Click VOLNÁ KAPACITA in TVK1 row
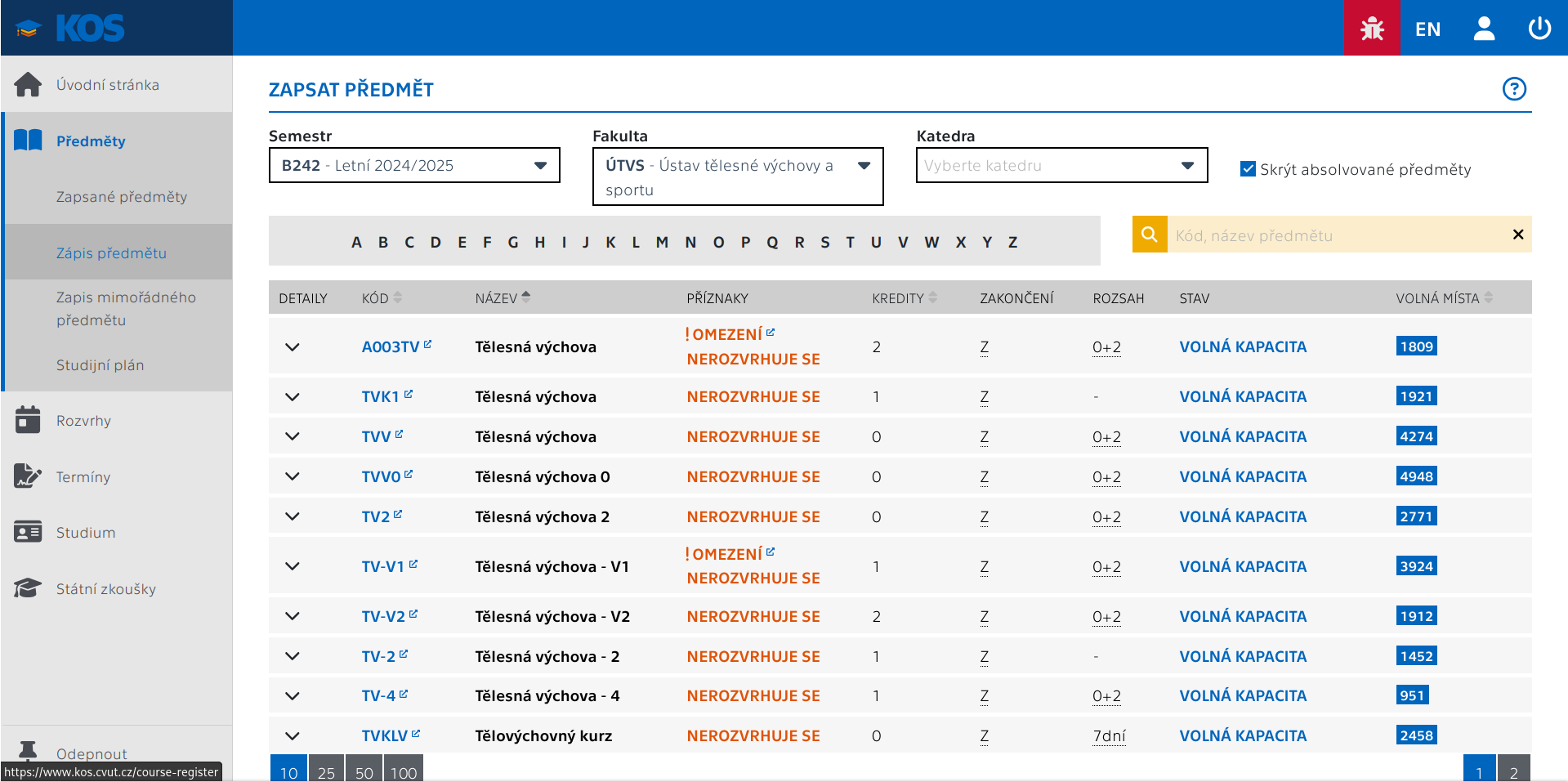Screen dimensions: 1568x782 pos(1243,396)
